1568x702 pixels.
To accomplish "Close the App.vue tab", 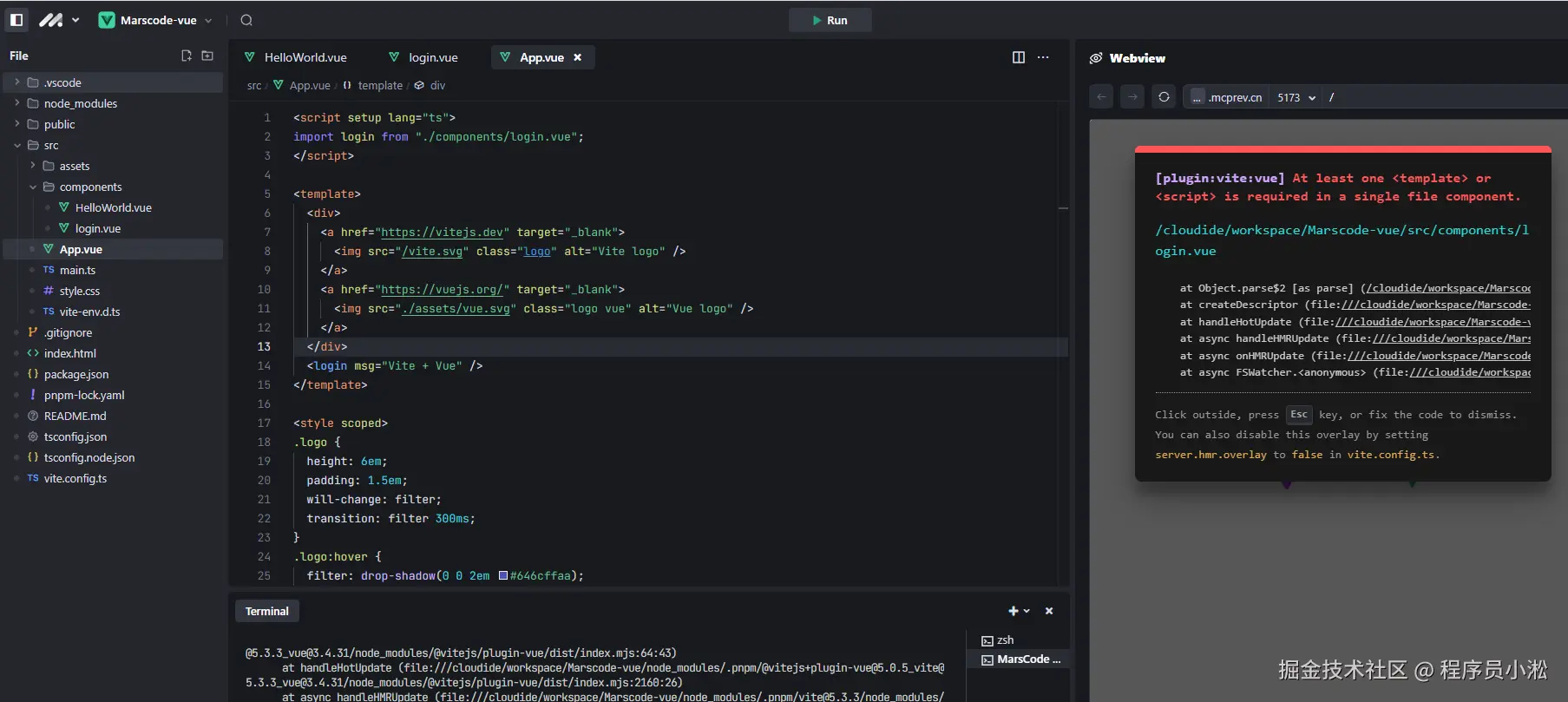I will (578, 57).
